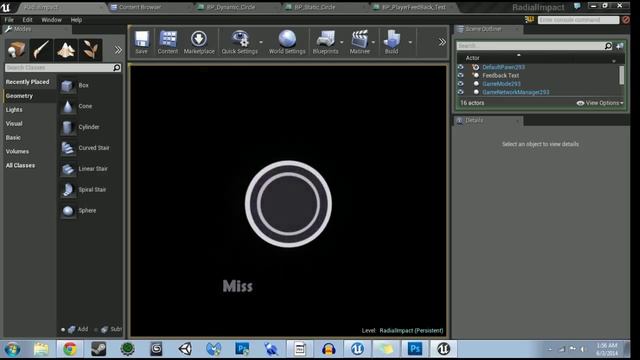The height and width of the screenshot is (360, 640).
Task: Open View Options dropdown in outliner
Action: tap(600, 103)
